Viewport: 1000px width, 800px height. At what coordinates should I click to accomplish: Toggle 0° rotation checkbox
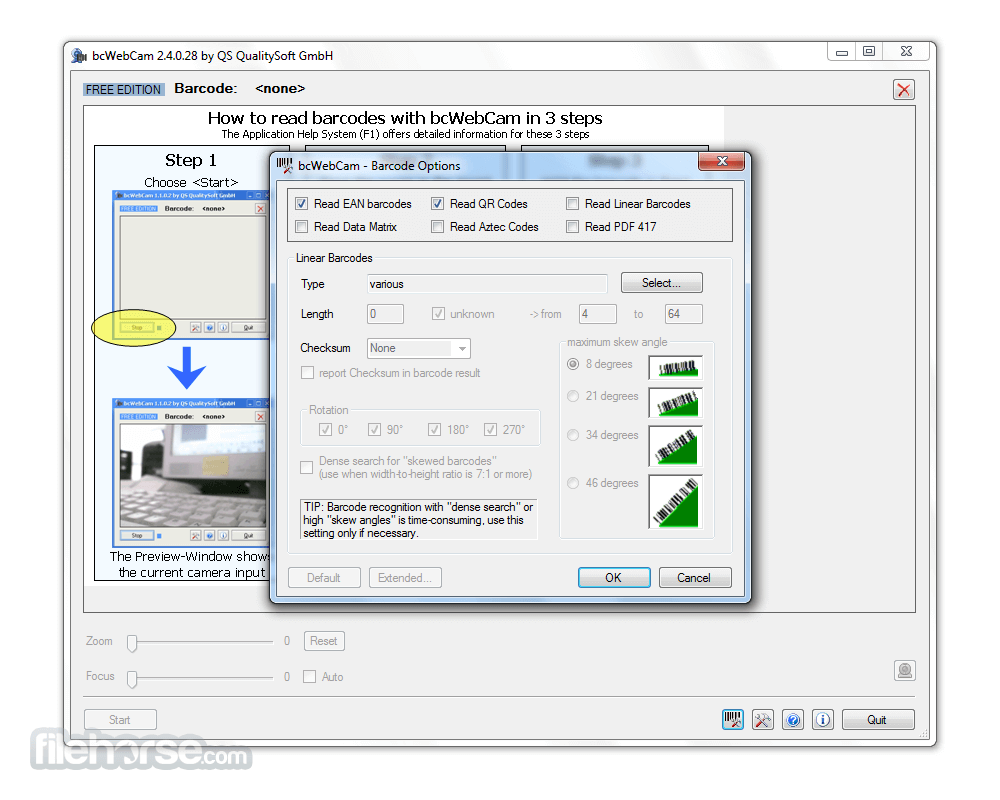click(x=325, y=430)
